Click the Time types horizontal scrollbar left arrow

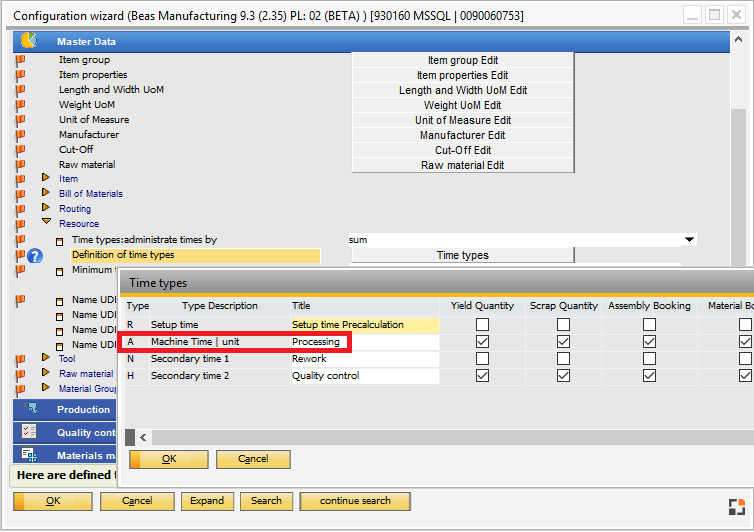pyautogui.click(x=144, y=437)
